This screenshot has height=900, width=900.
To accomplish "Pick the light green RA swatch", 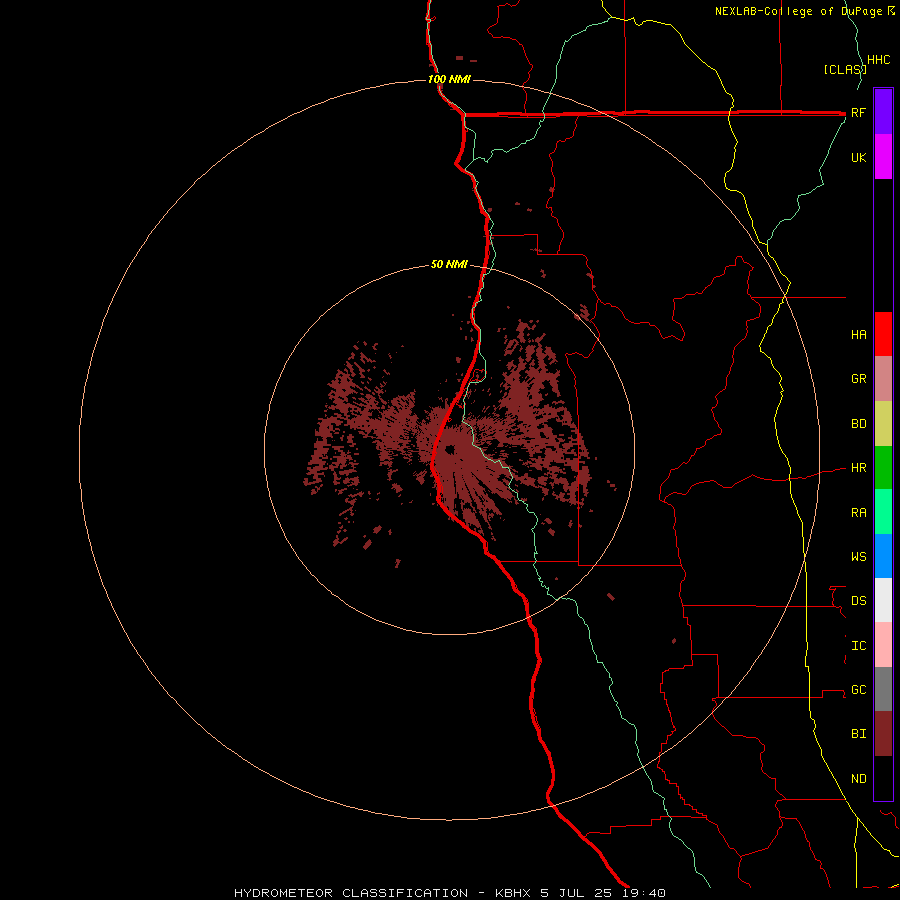I will point(883,512).
